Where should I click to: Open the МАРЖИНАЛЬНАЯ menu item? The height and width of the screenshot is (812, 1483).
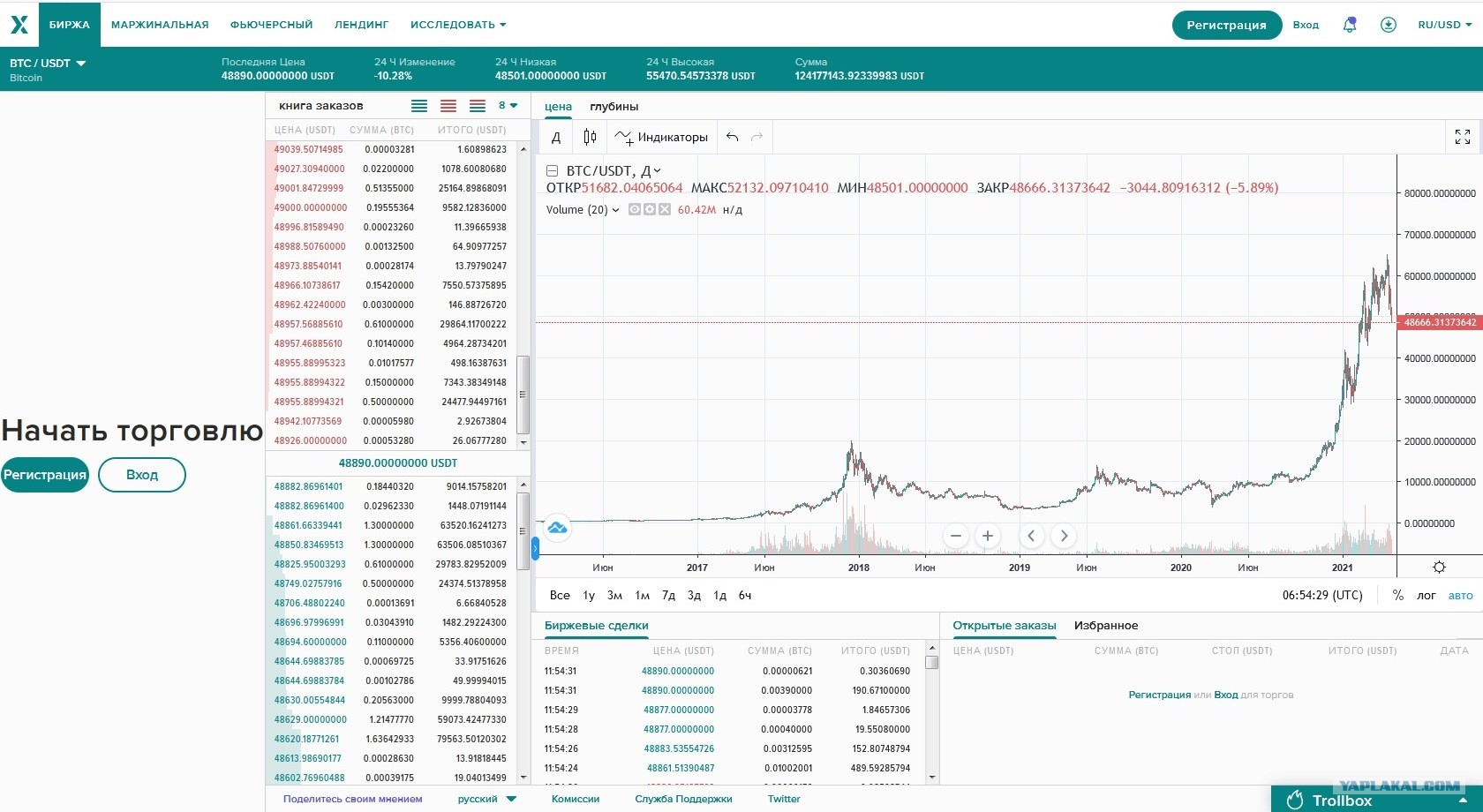click(160, 25)
